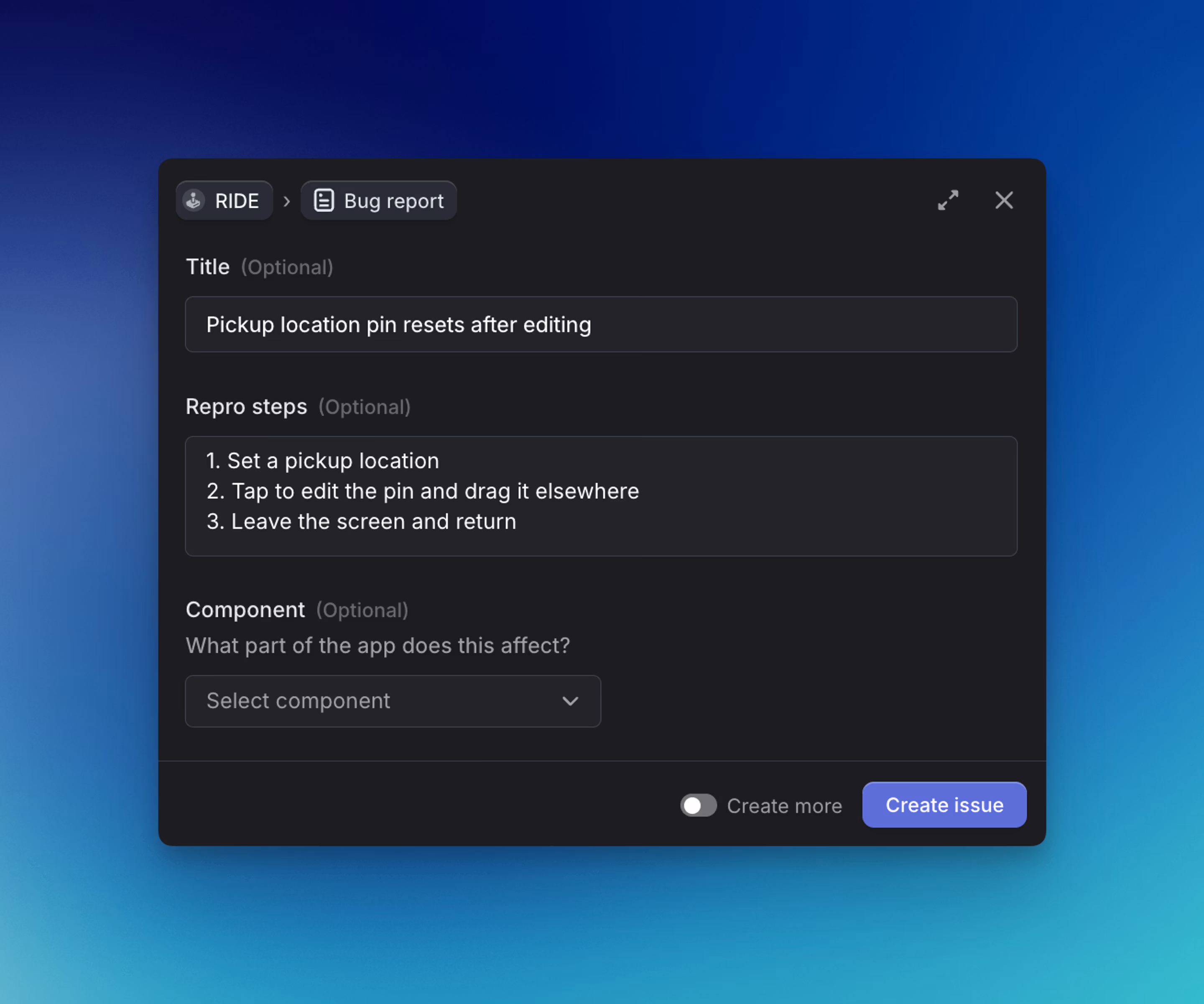Open the Bug report template chip
This screenshot has height=1004, width=1204.
[x=378, y=200]
